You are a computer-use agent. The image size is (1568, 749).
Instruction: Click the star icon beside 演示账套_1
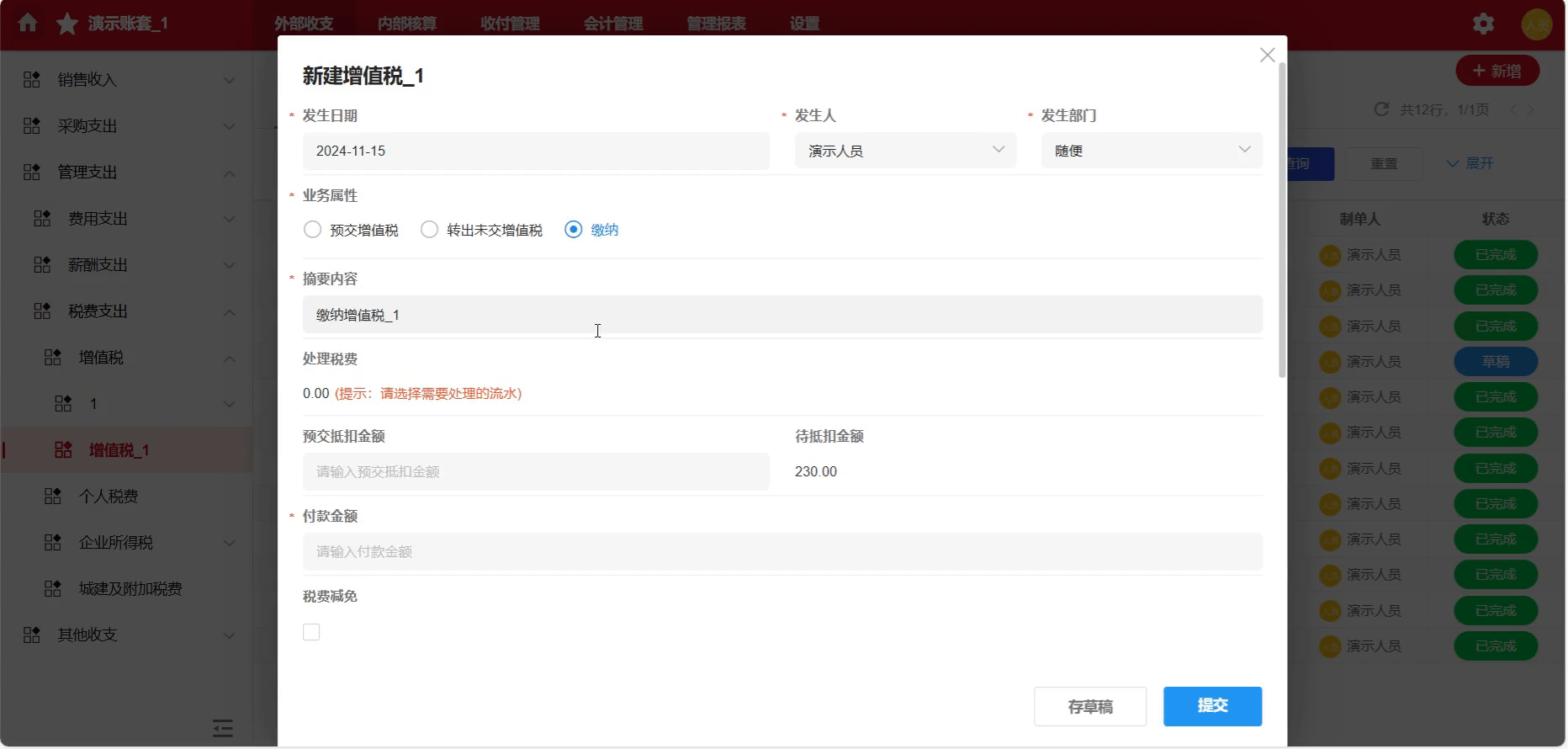[66, 24]
